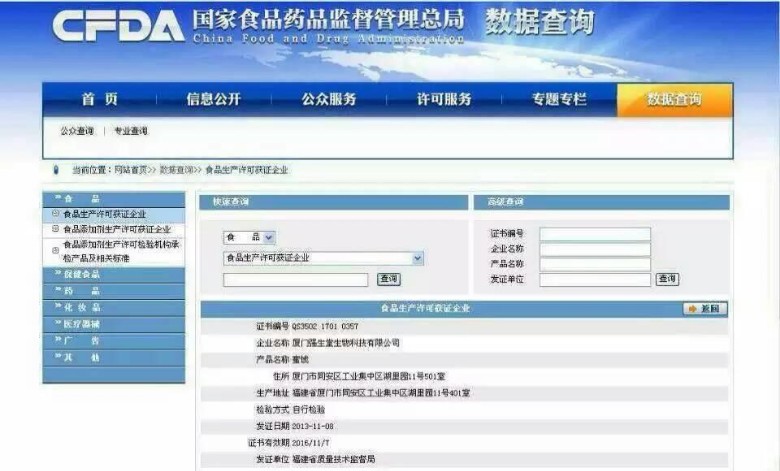Focus the quick search text field
This screenshot has width=780, height=471.
[x=295, y=280]
